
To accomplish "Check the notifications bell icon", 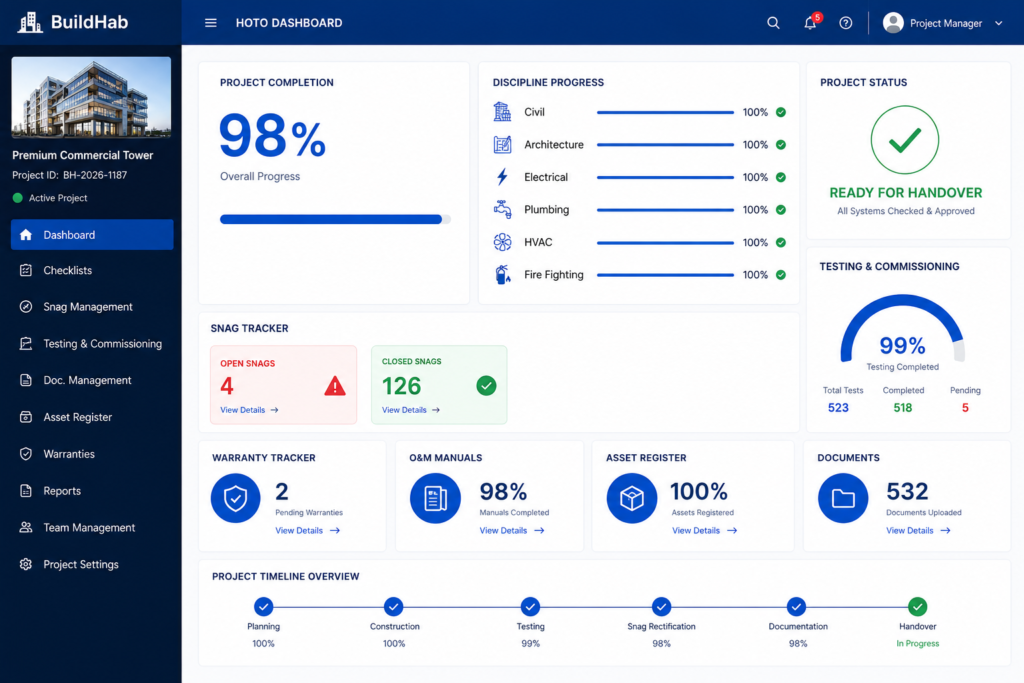I will click(810, 23).
